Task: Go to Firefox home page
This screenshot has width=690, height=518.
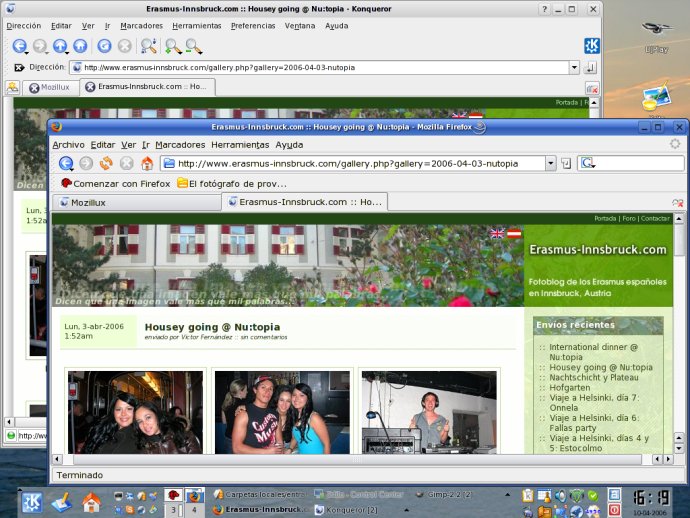Action: (x=147, y=163)
